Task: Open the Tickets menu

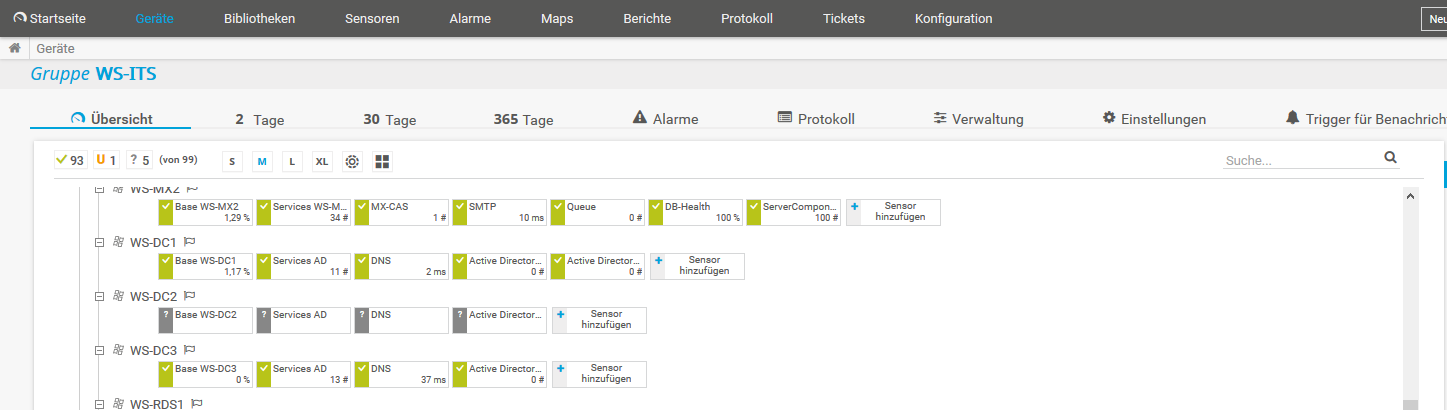Action: pyautogui.click(x=844, y=19)
